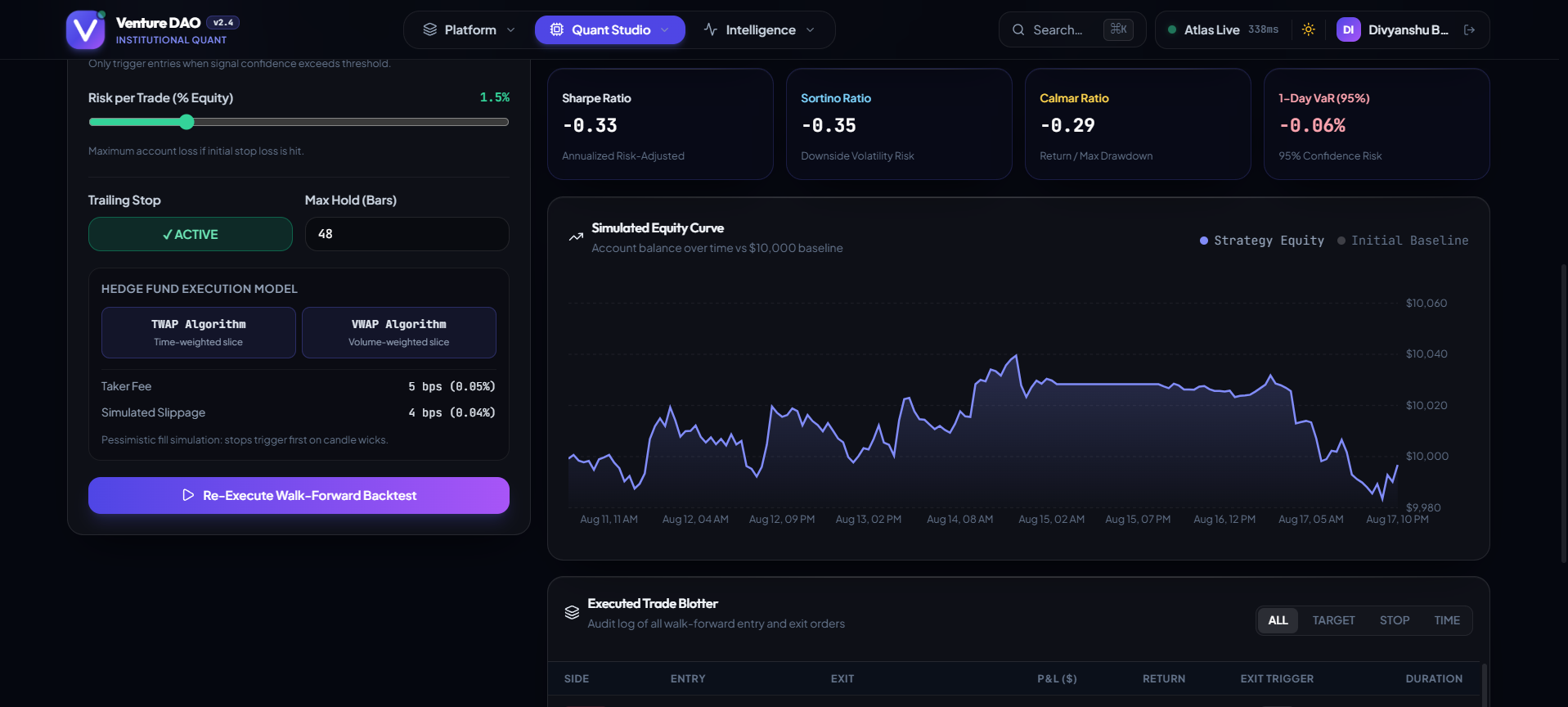Click the Quant Studio chip icon
This screenshot has height=707, width=1568.
[x=557, y=29]
